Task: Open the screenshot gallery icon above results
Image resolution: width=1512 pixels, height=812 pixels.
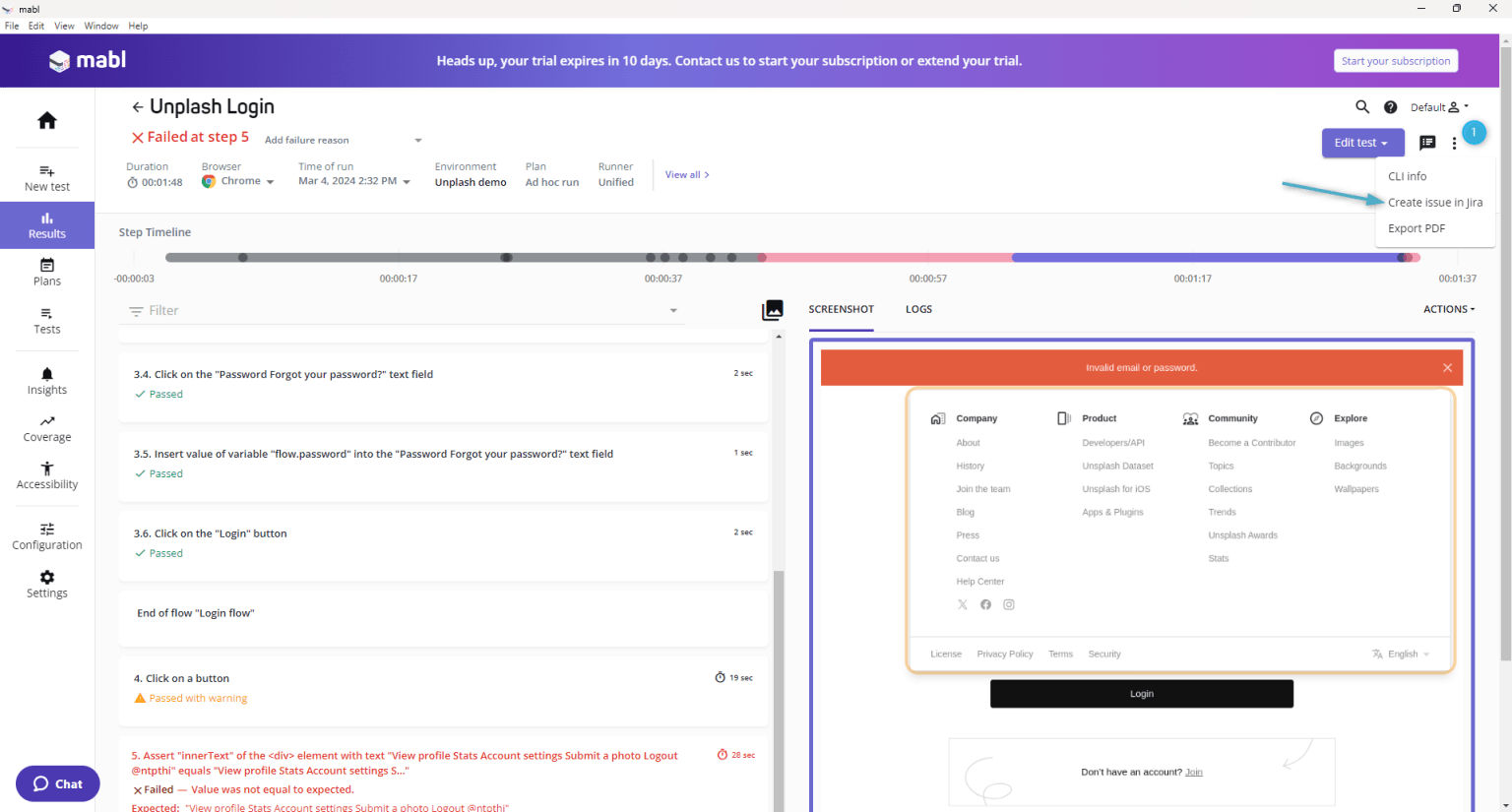Action: tap(773, 309)
